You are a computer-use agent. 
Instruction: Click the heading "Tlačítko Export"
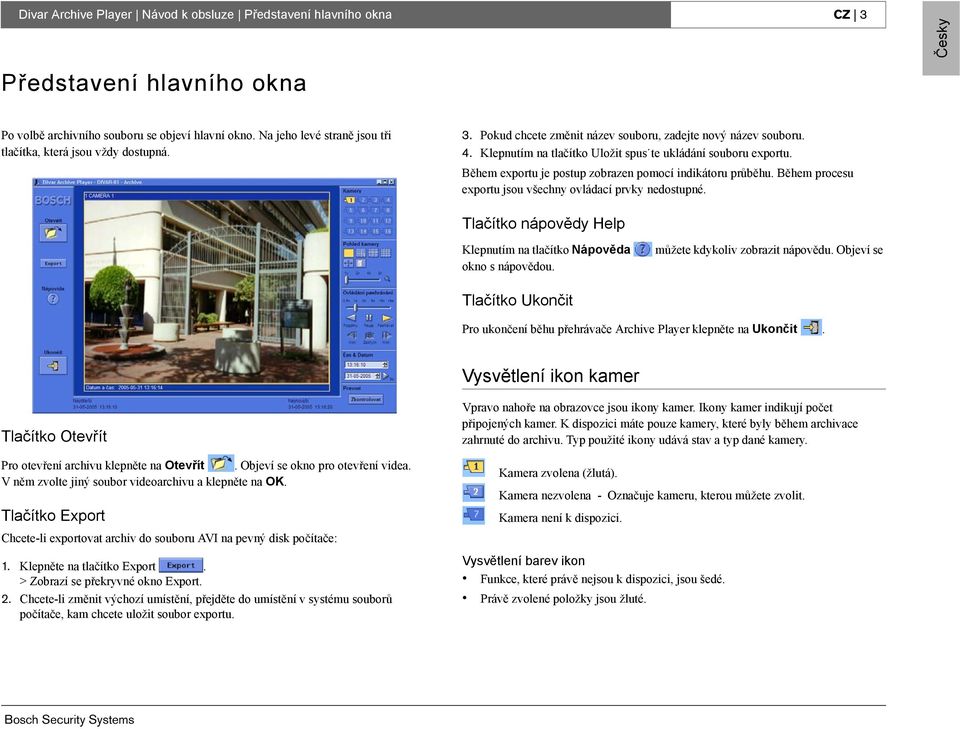click(x=53, y=515)
